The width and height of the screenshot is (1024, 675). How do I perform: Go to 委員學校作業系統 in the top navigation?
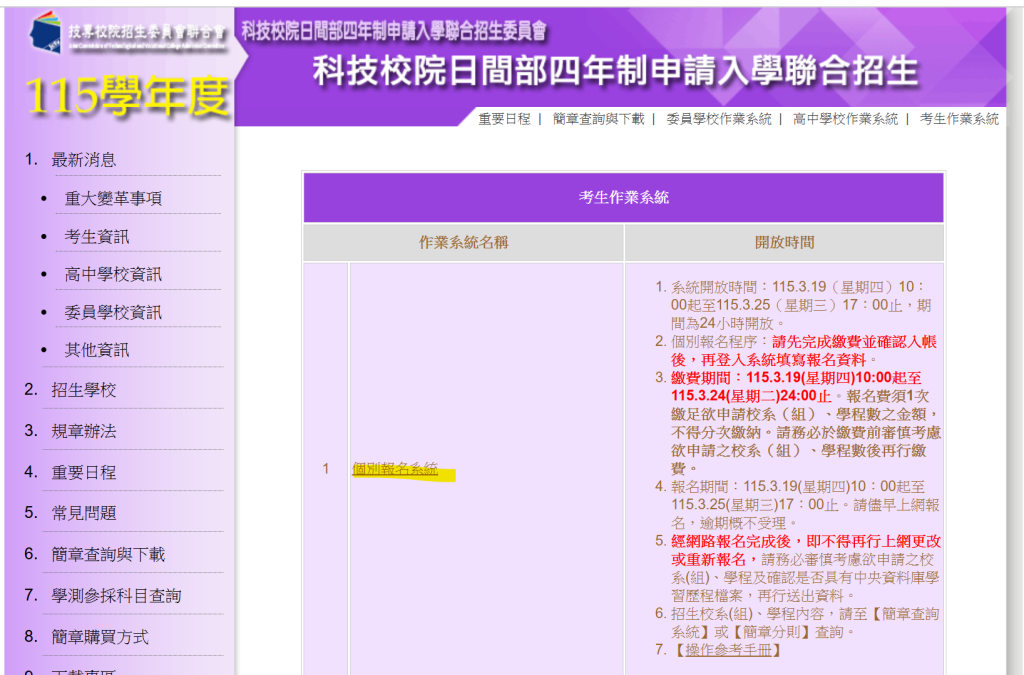click(x=718, y=119)
